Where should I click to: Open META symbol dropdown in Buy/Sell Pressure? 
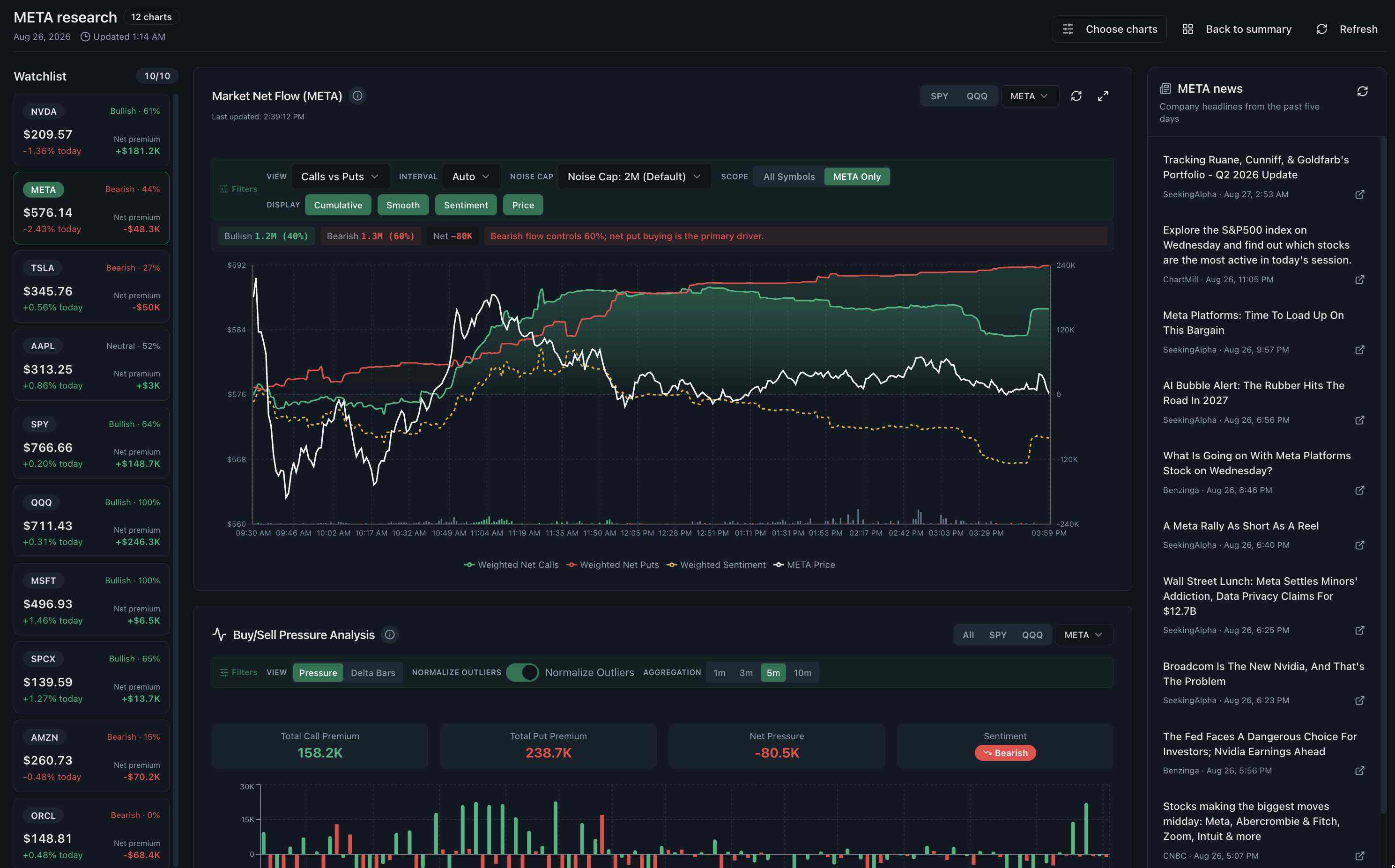tap(1083, 634)
